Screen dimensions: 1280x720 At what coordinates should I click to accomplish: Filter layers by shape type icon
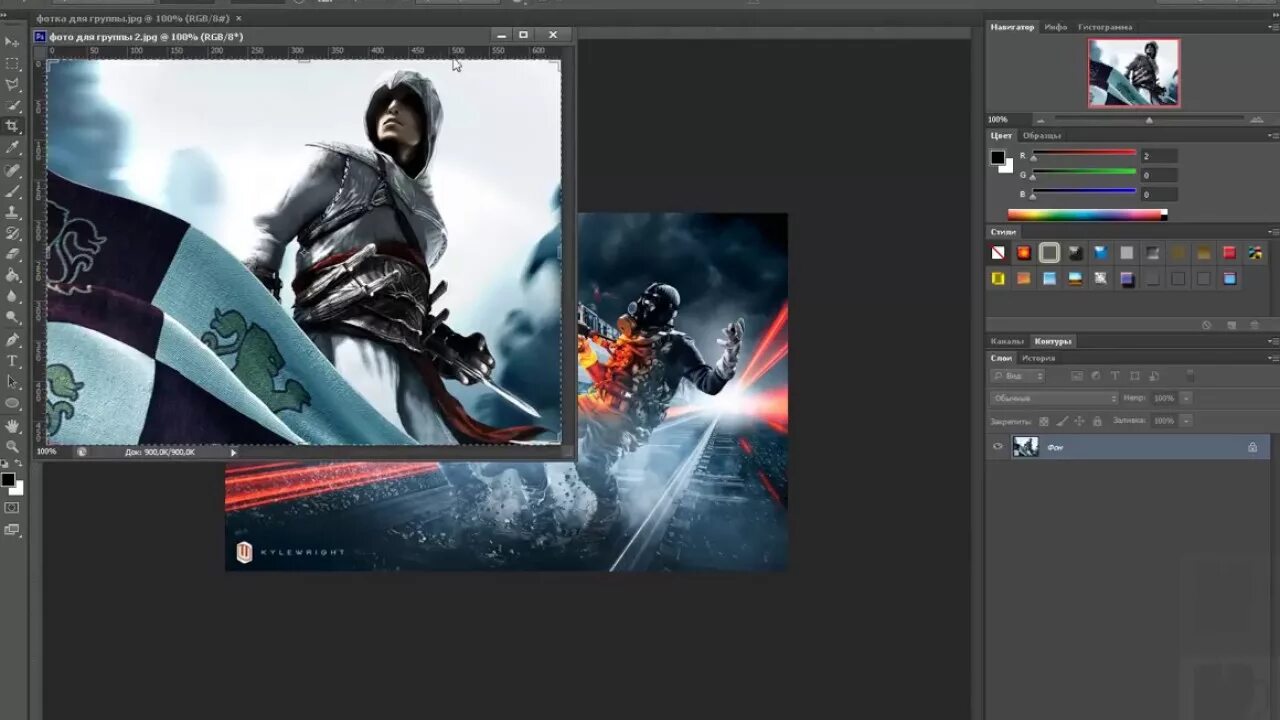(x=1135, y=376)
